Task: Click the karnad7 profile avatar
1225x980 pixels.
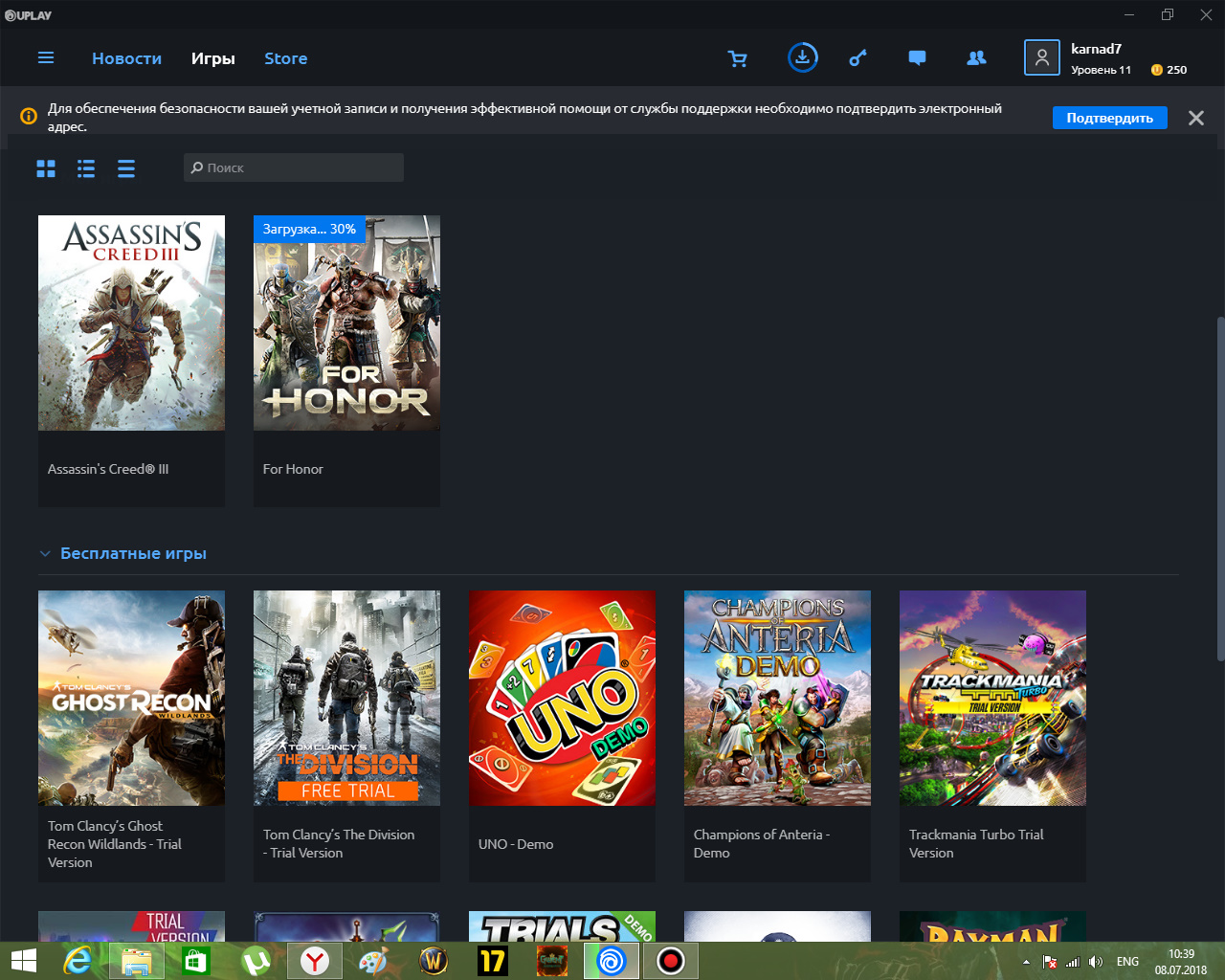Action: click(1041, 57)
